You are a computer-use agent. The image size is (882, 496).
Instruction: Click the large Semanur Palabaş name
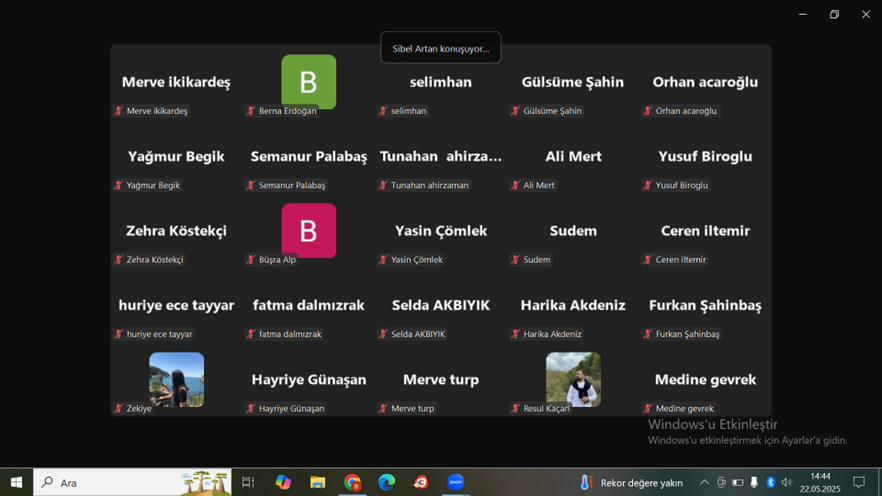point(309,156)
